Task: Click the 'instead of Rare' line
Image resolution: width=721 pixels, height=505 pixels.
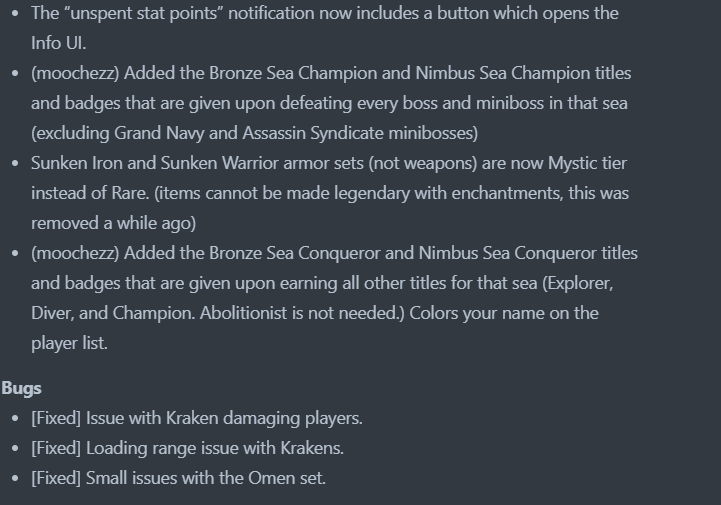Action: (x=330, y=193)
